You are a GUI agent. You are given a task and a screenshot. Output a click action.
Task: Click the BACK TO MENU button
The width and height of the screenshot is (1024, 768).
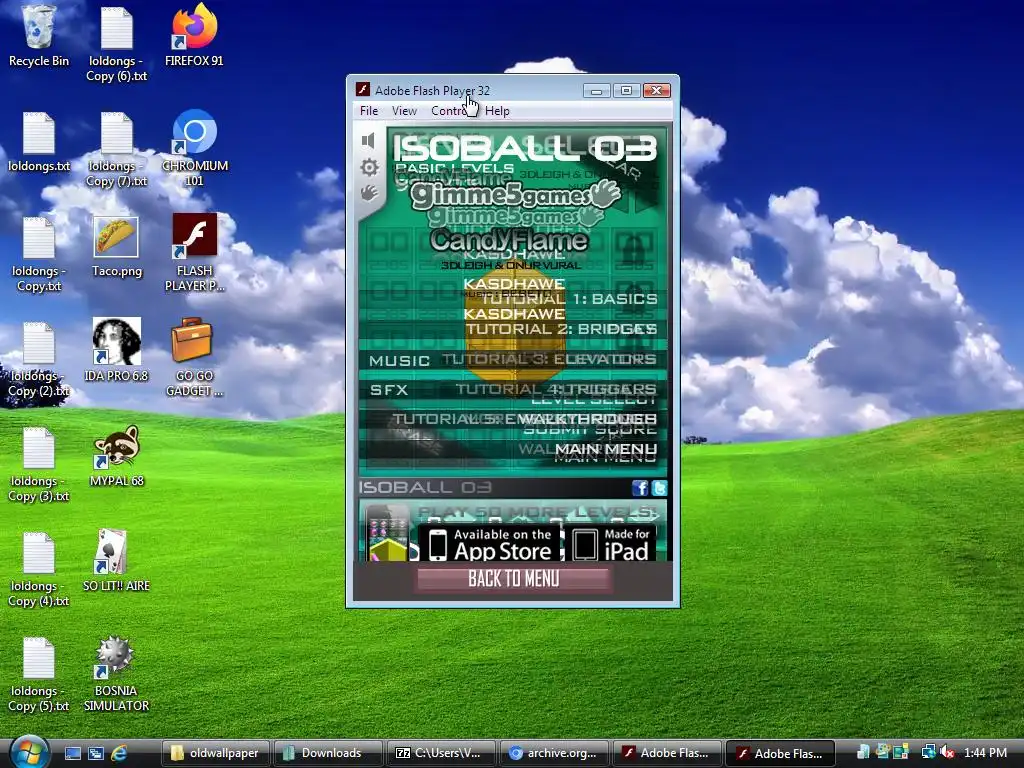[x=513, y=579]
